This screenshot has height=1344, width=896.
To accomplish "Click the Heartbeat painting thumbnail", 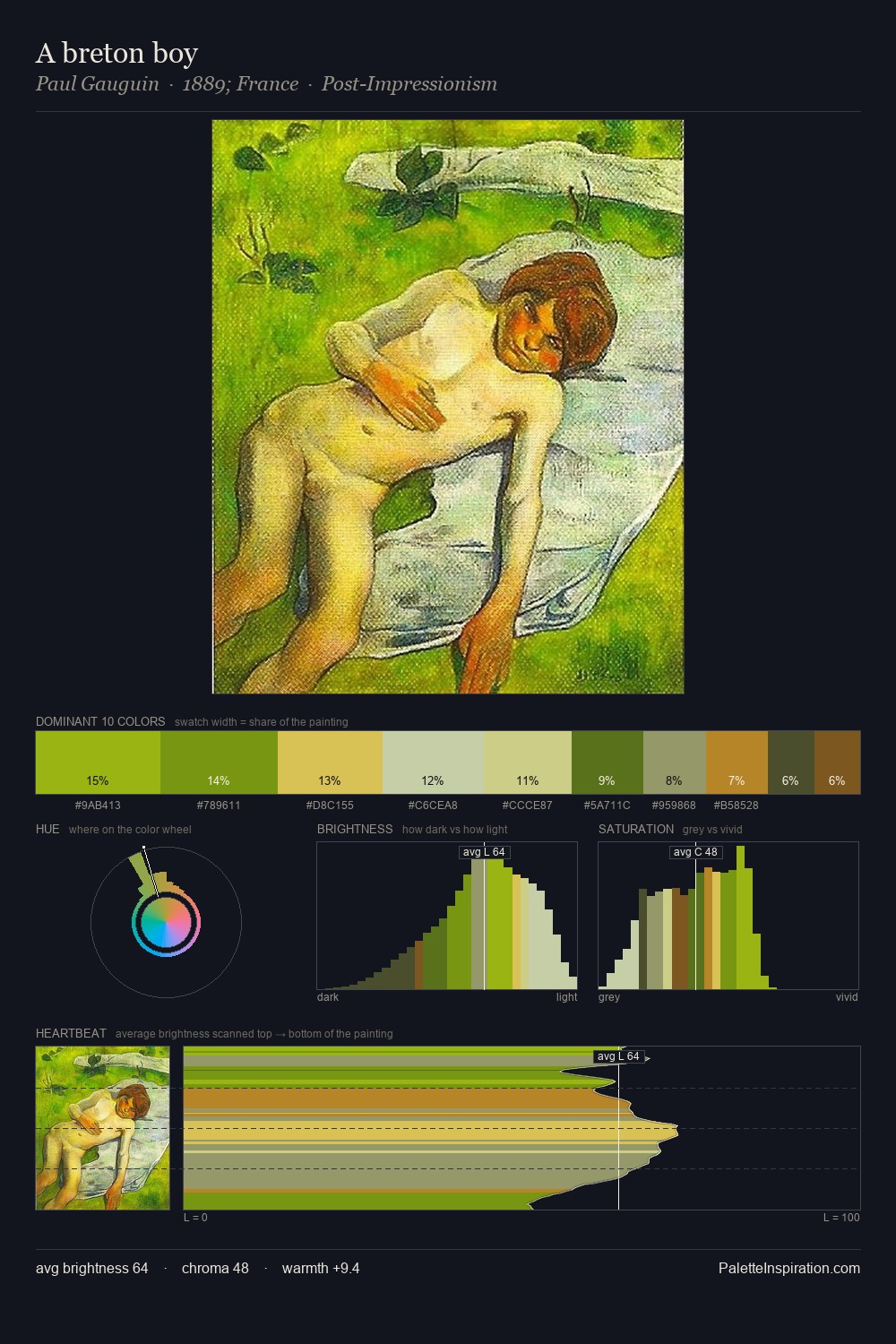I will pyautogui.click(x=103, y=1128).
